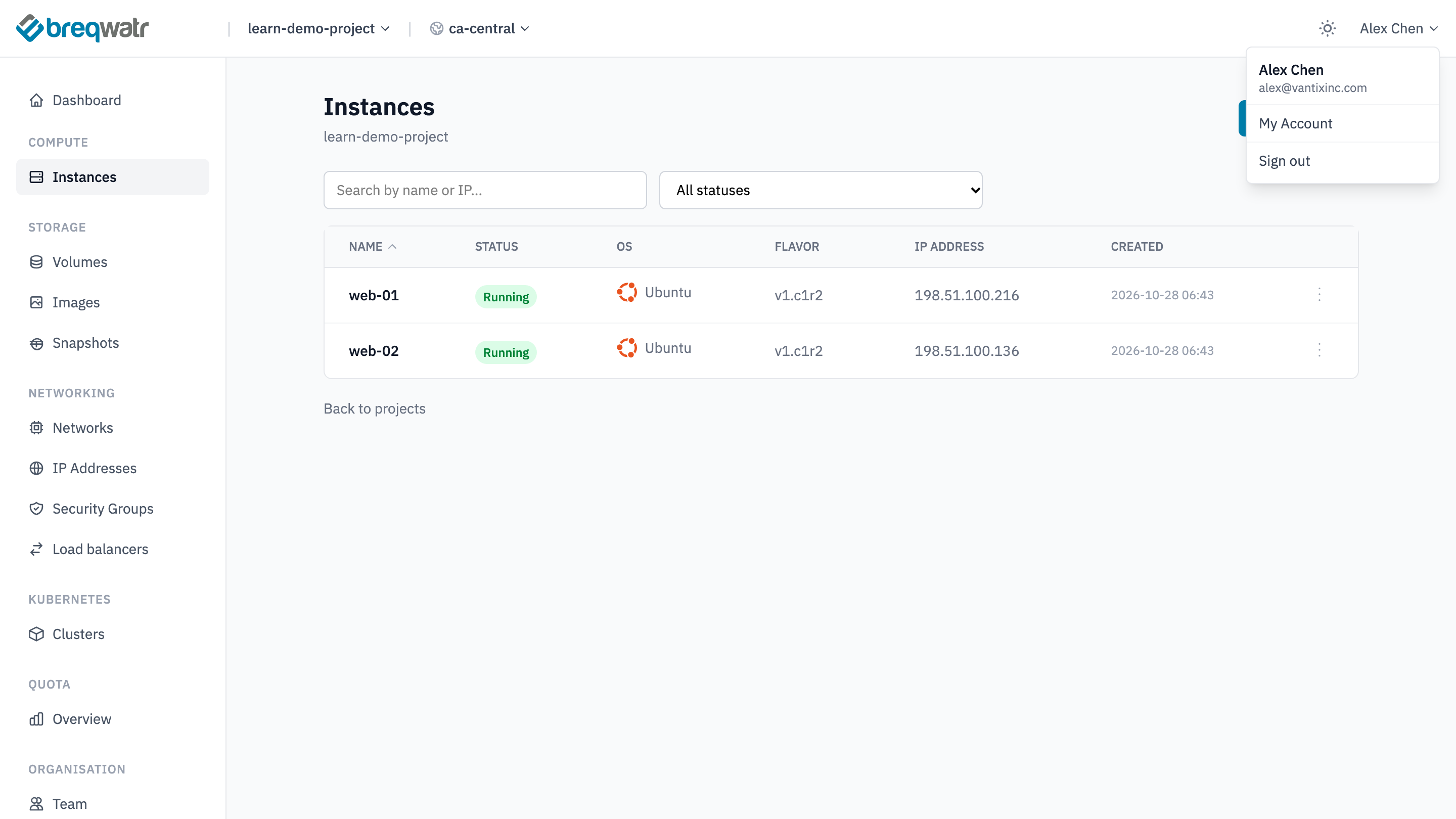
Task: Click the v1.c1r2 flavor of web-01
Action: tap(798, 295)
